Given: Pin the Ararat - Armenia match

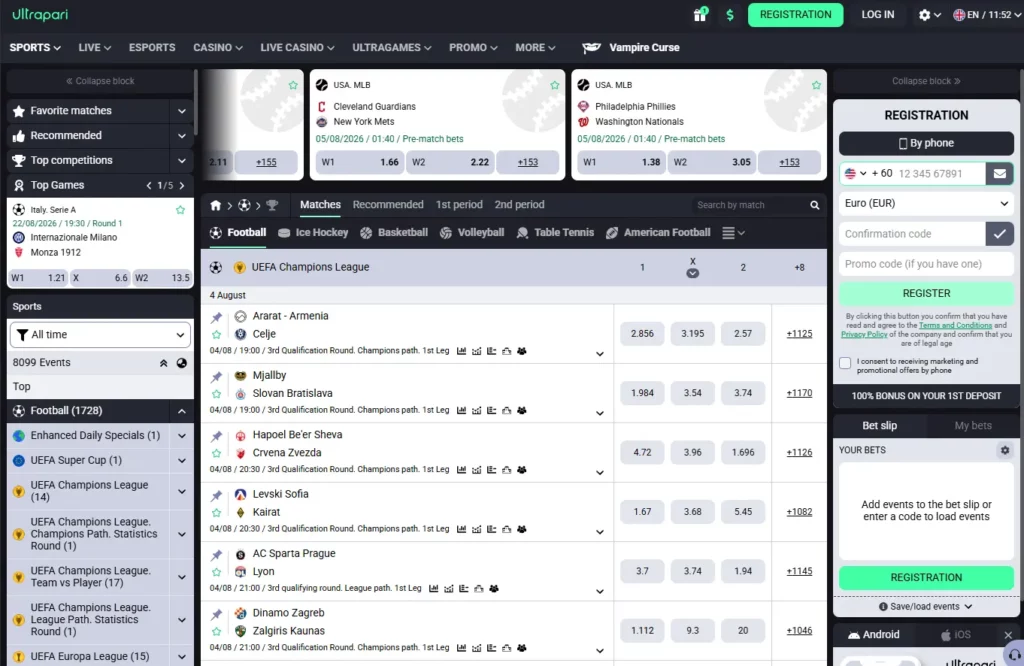Looking at the screenshot, I should [x=216, y=317].
